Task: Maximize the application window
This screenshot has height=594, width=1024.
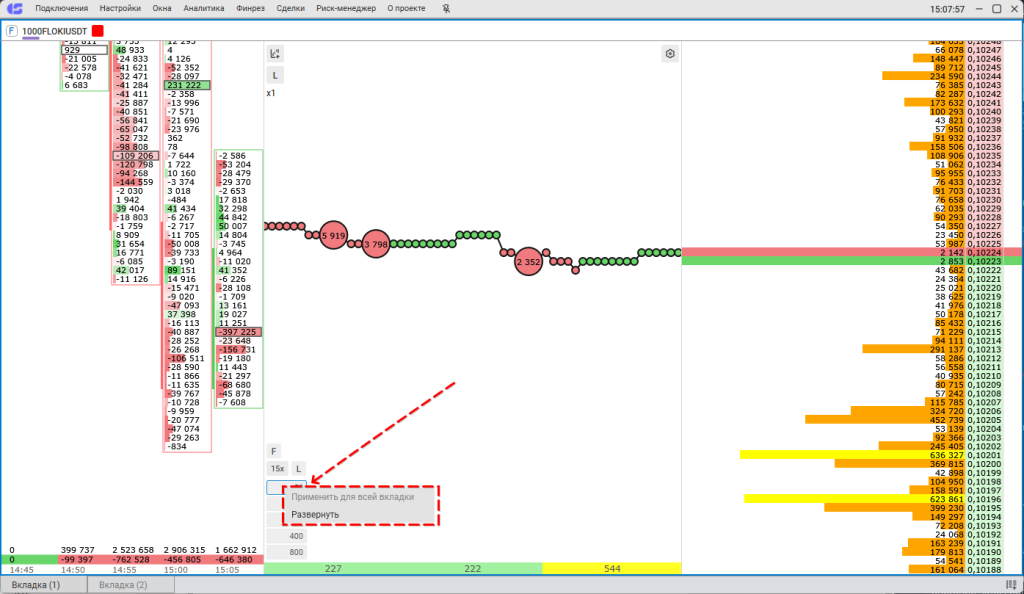Action: 997,8
